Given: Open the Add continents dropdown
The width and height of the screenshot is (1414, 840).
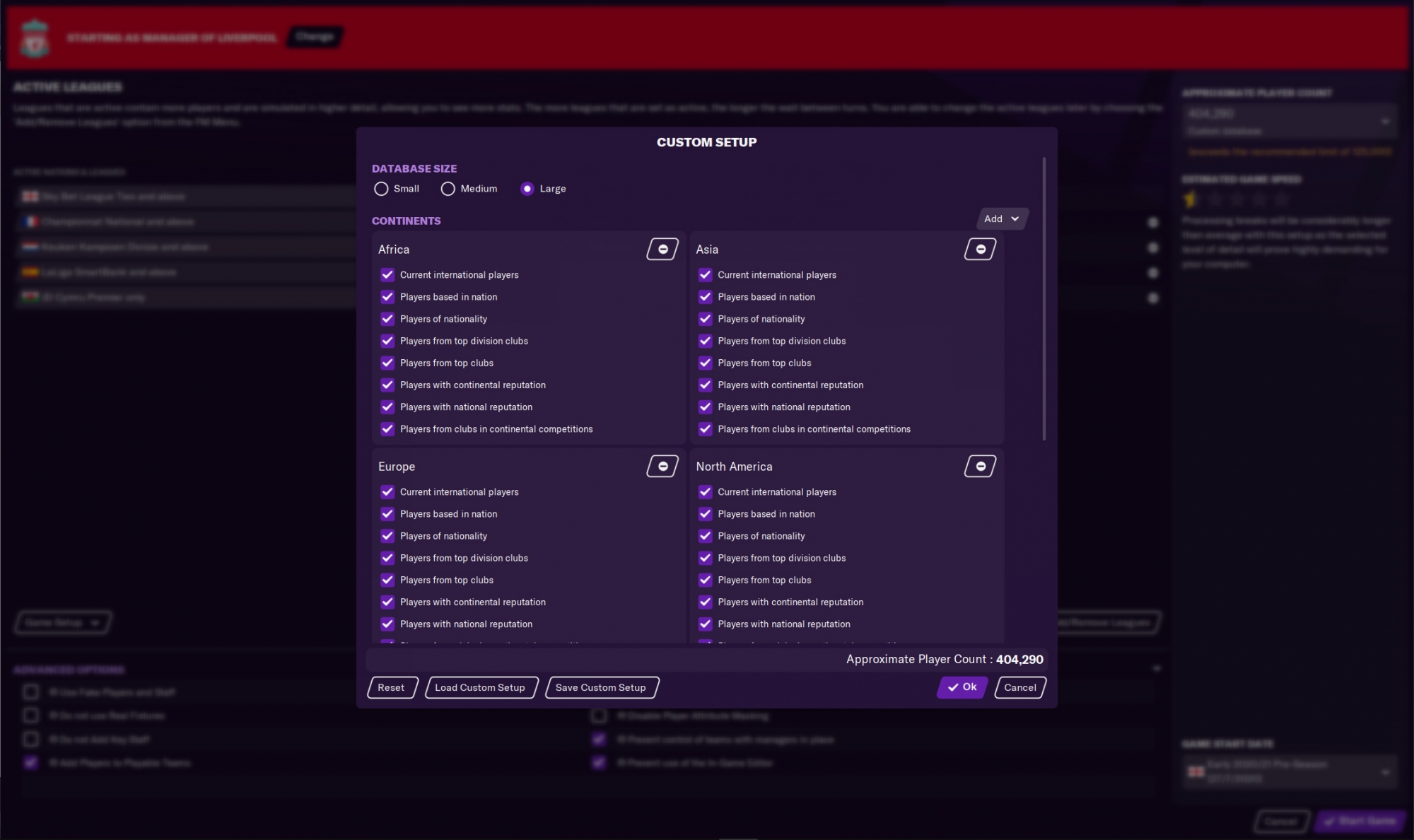Looking at the screenshot, I should tap(1000, 218).
